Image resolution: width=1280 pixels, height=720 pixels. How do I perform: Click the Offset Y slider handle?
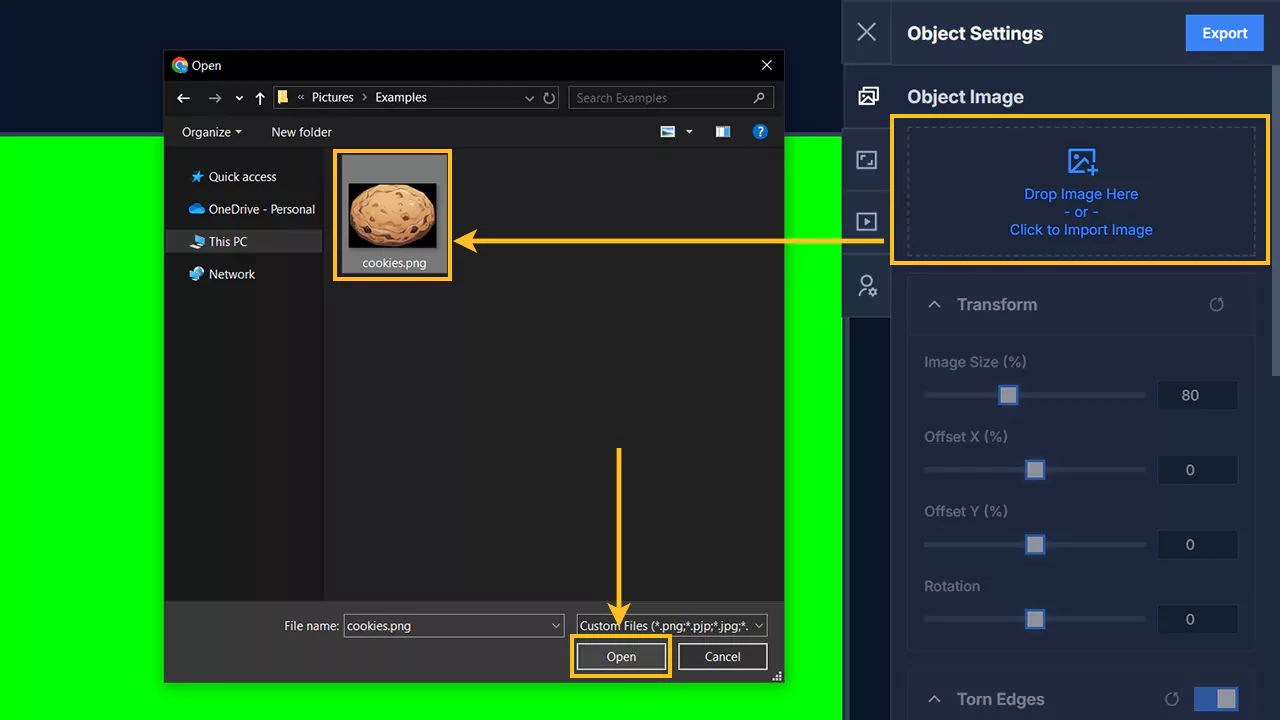(1035, 545)
